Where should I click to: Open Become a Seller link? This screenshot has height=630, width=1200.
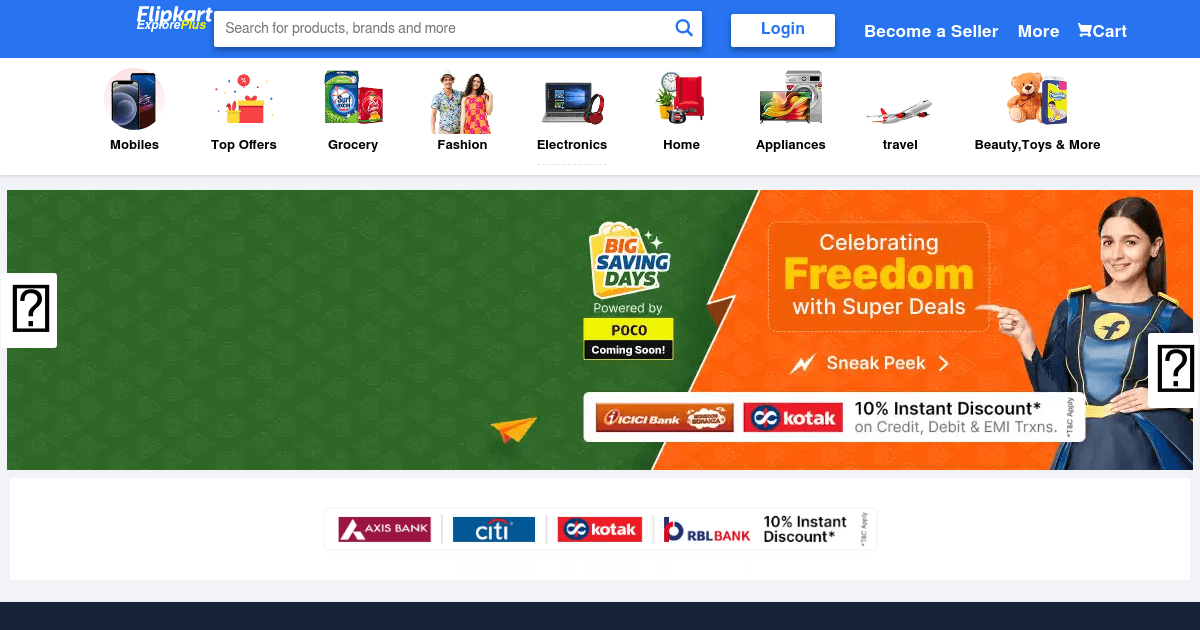pos(931,31)
